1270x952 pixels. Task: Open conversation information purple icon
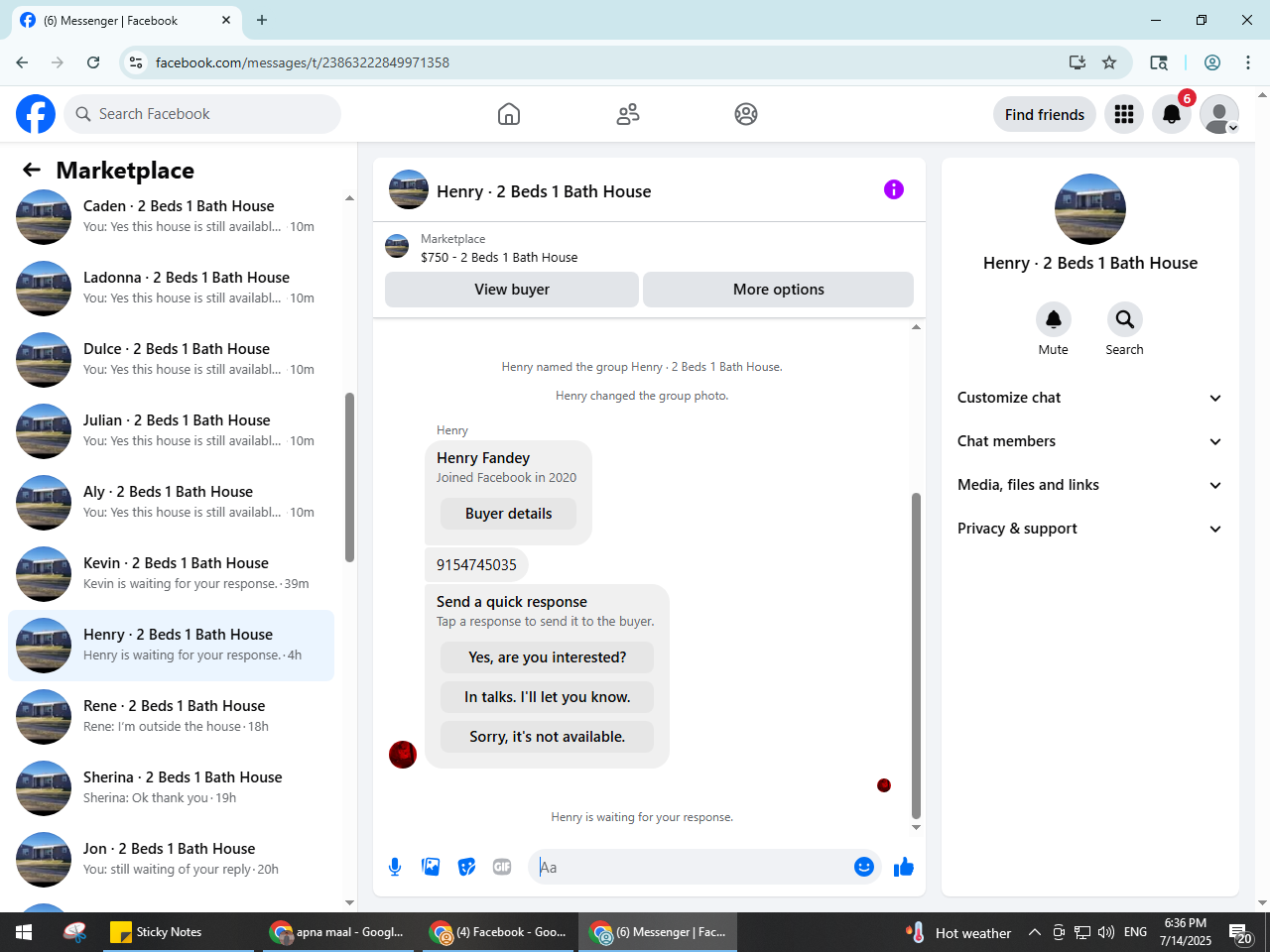click(894, 189)
